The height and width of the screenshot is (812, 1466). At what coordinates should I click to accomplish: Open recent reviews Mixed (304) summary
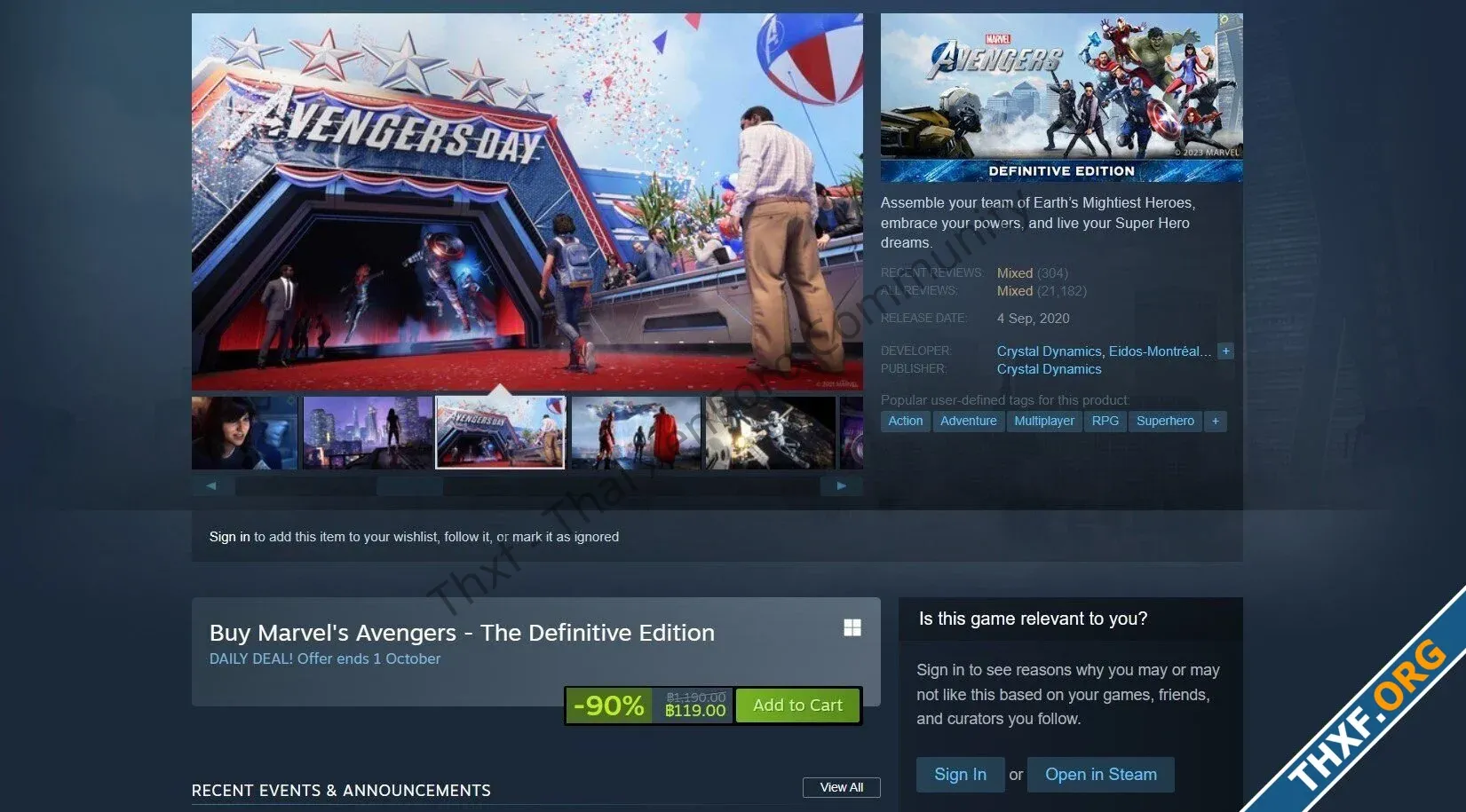(x=1032, y=273)
